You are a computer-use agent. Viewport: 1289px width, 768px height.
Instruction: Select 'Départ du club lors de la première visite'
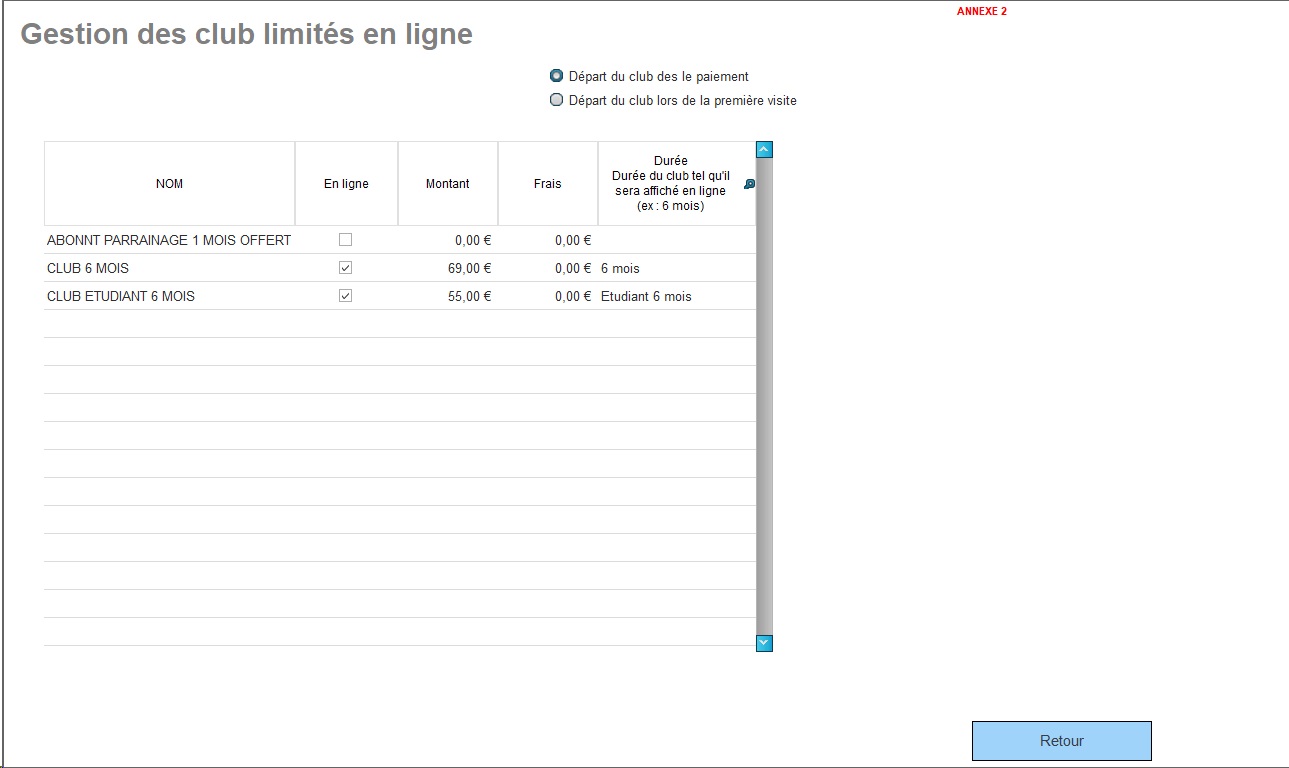(556, 99)
